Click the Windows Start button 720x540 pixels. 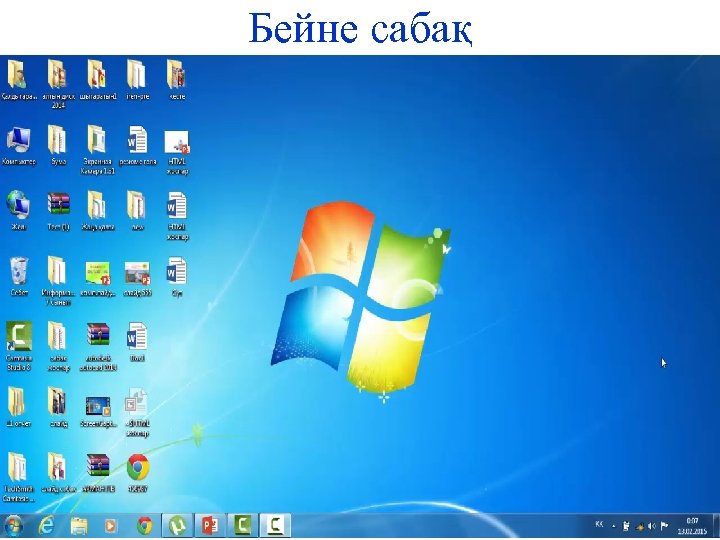12,526
